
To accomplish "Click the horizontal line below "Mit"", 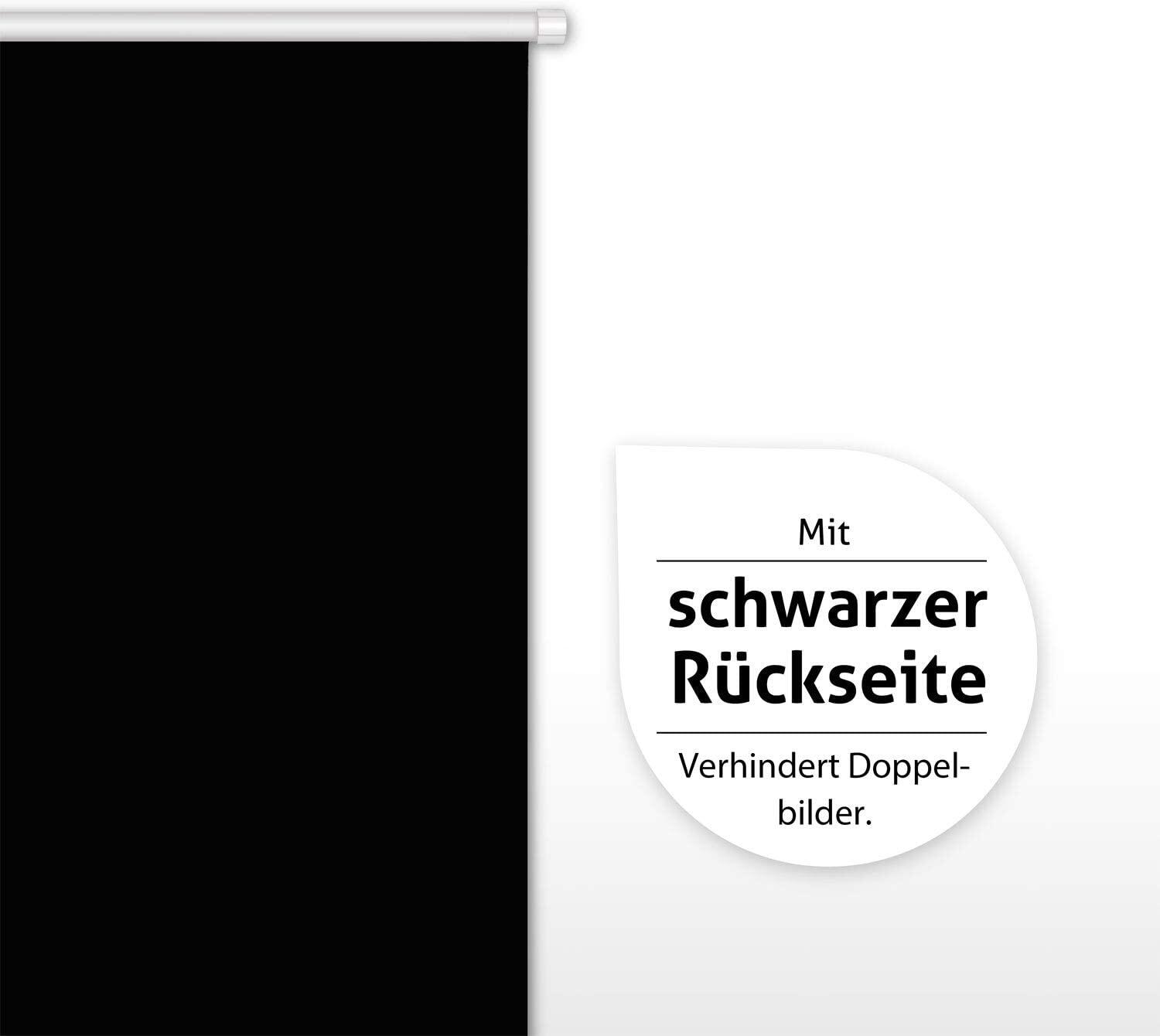I will [821, 561].
